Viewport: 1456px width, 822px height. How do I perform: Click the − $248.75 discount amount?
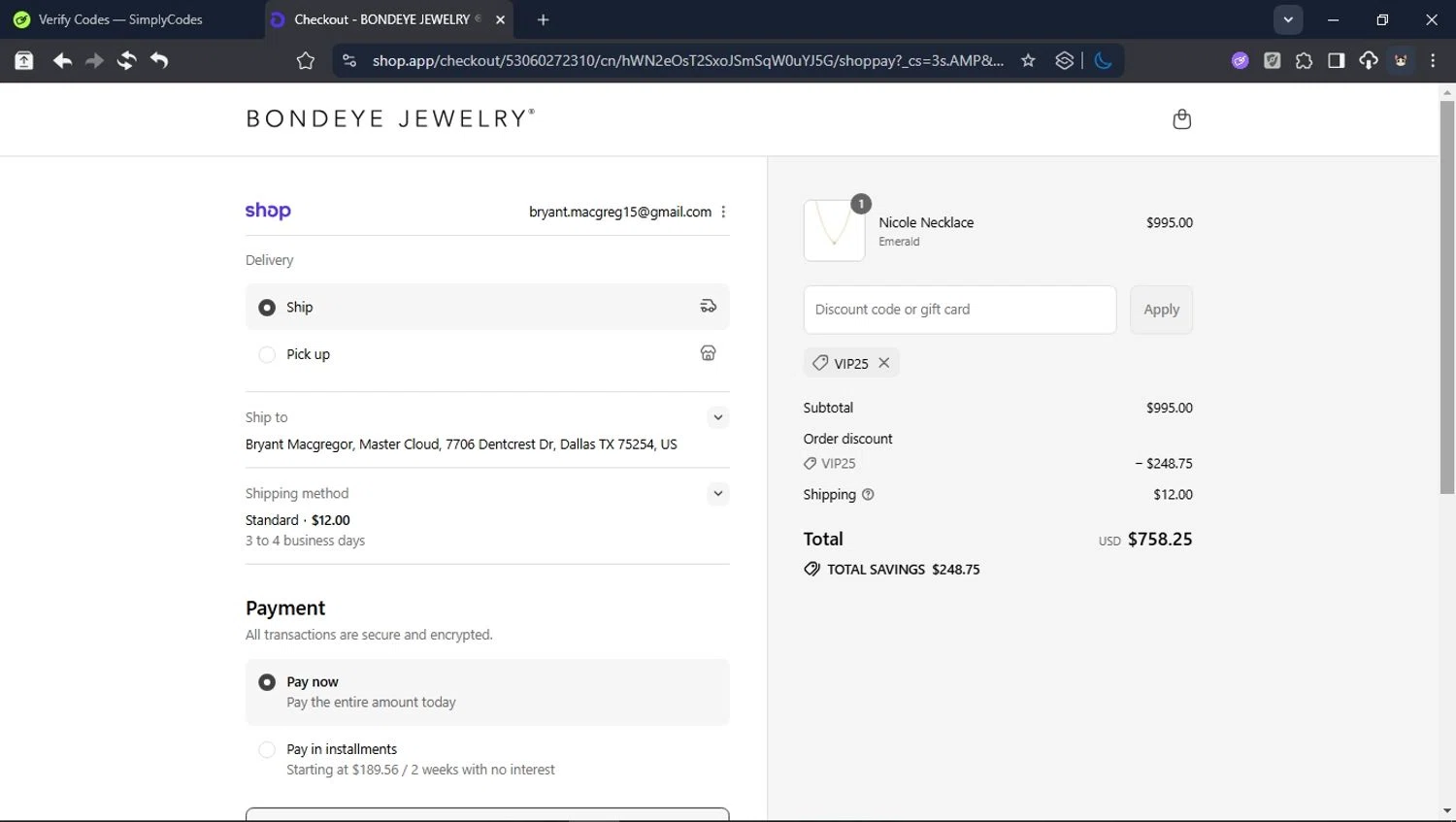(x=1164, y=463)
